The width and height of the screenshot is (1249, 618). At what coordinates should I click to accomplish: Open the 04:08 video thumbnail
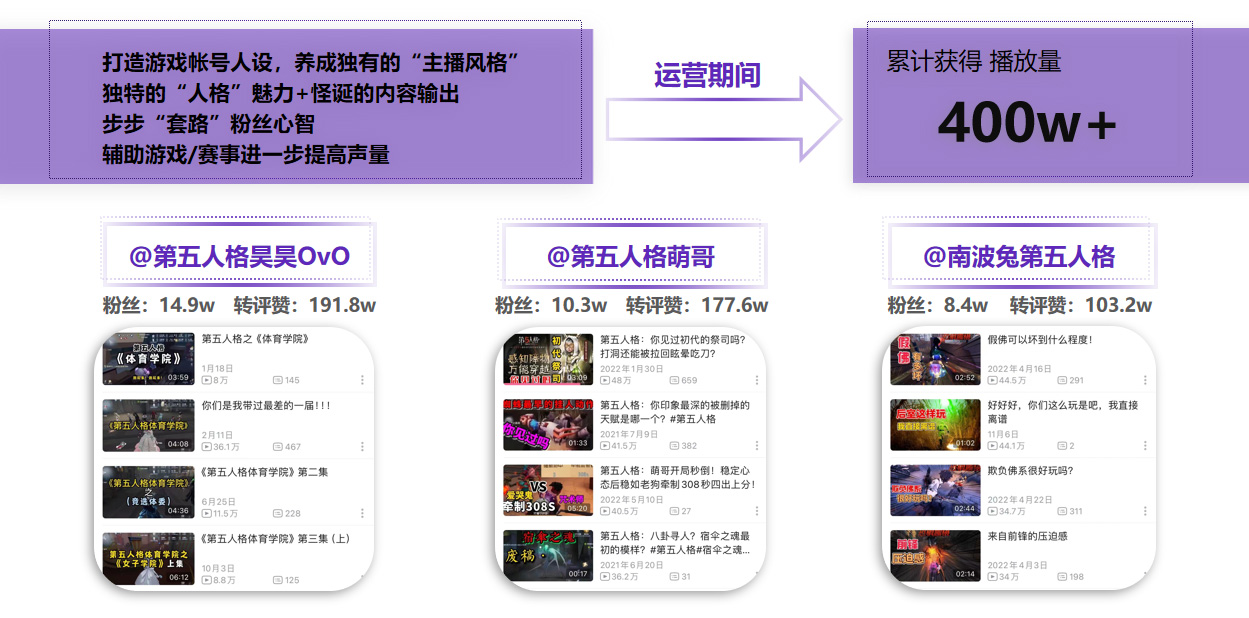point(148,425)
